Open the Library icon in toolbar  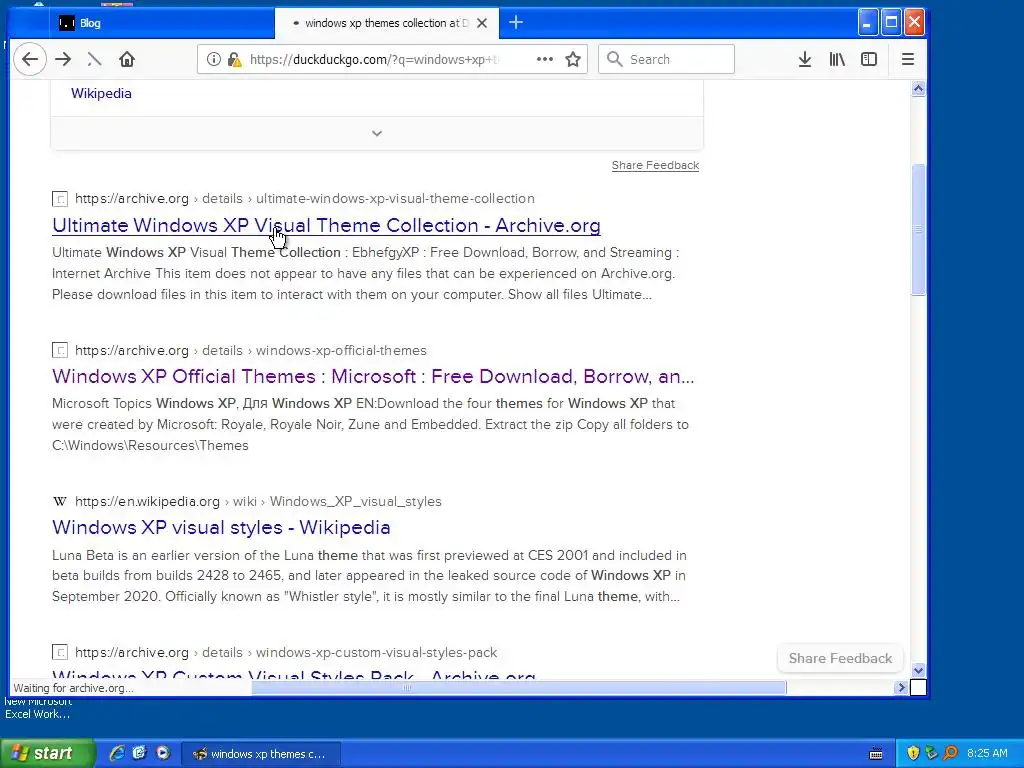coord(837,59)
